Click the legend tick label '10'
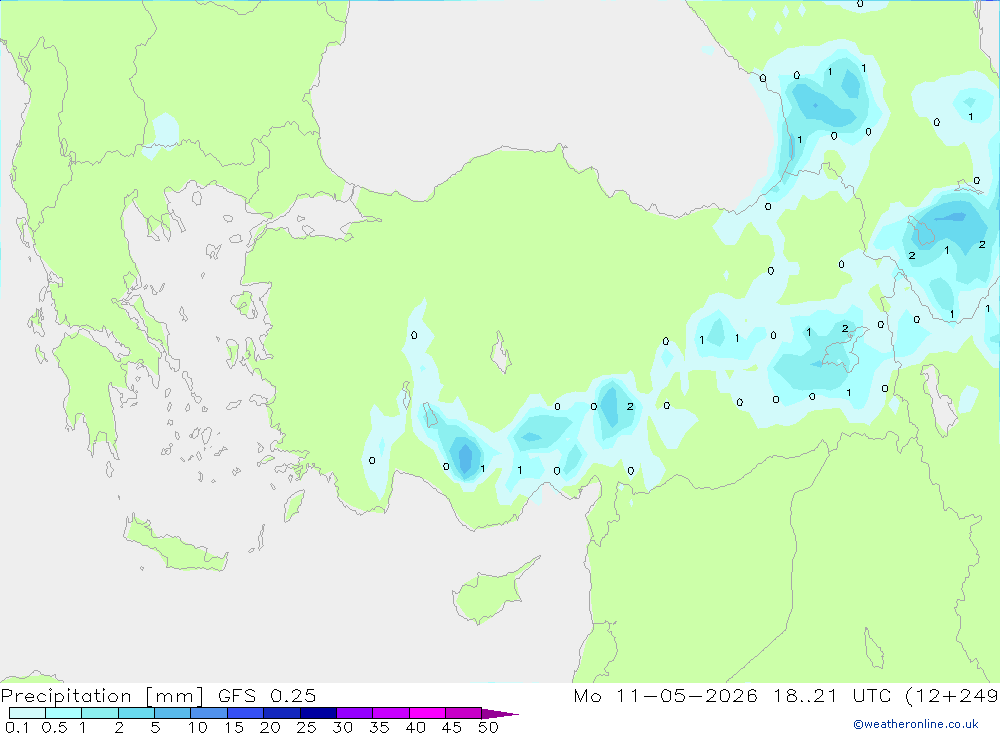 point(198,727)
